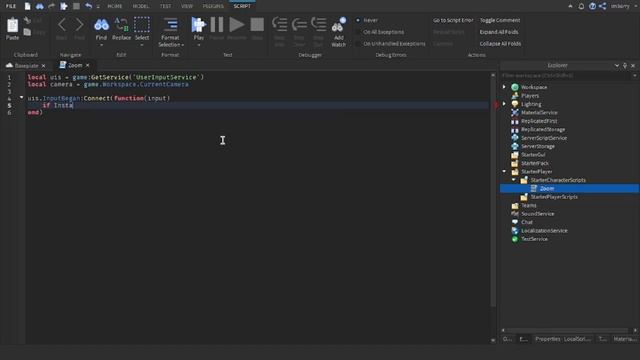Click the LocalizationService icon in Explorer

(x=515, y=231)
